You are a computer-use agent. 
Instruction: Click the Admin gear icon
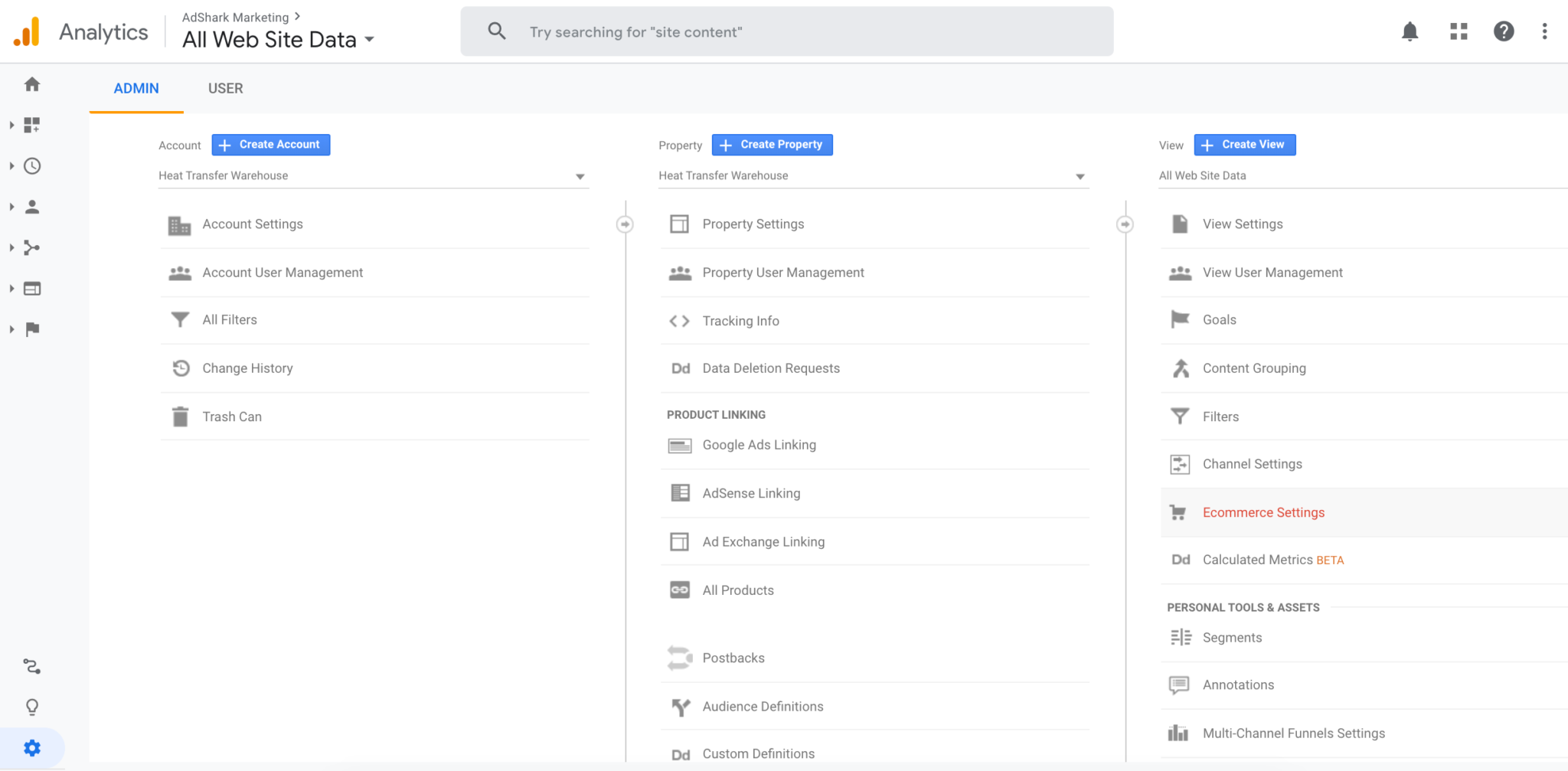click(32, 748)
